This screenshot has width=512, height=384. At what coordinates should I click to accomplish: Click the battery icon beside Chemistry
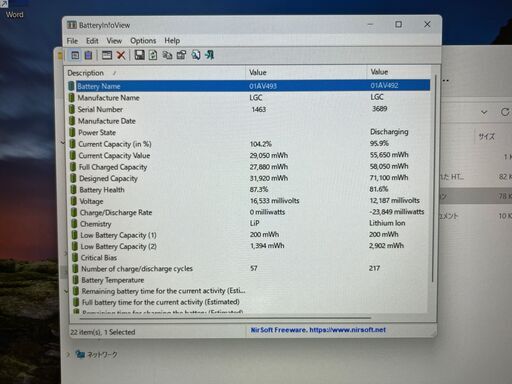[x=74, y=224]
